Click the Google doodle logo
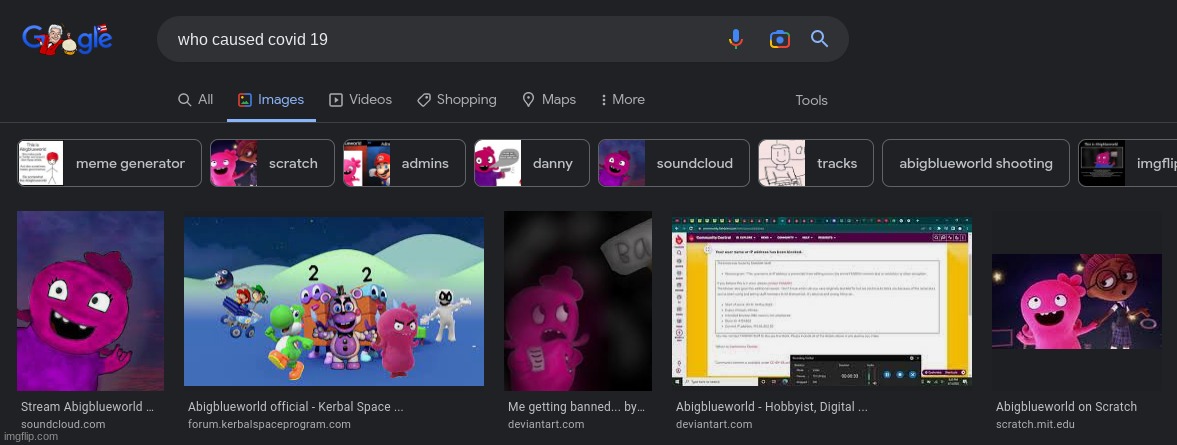The image size is (1177, 445). click(67, 40)
